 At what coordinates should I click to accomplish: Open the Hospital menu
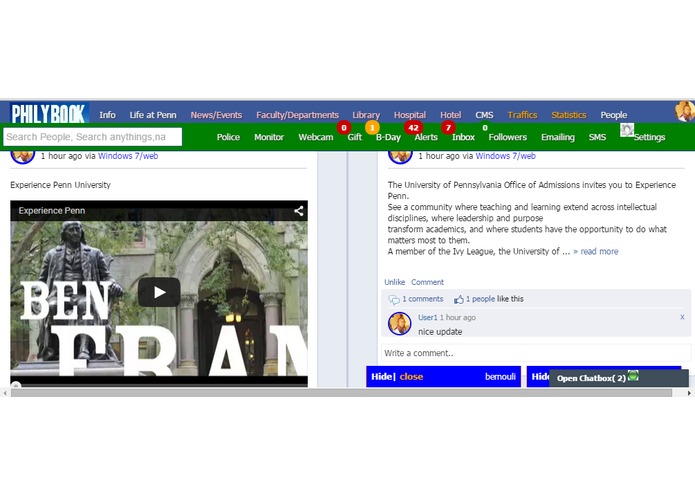tap(410, 115)
